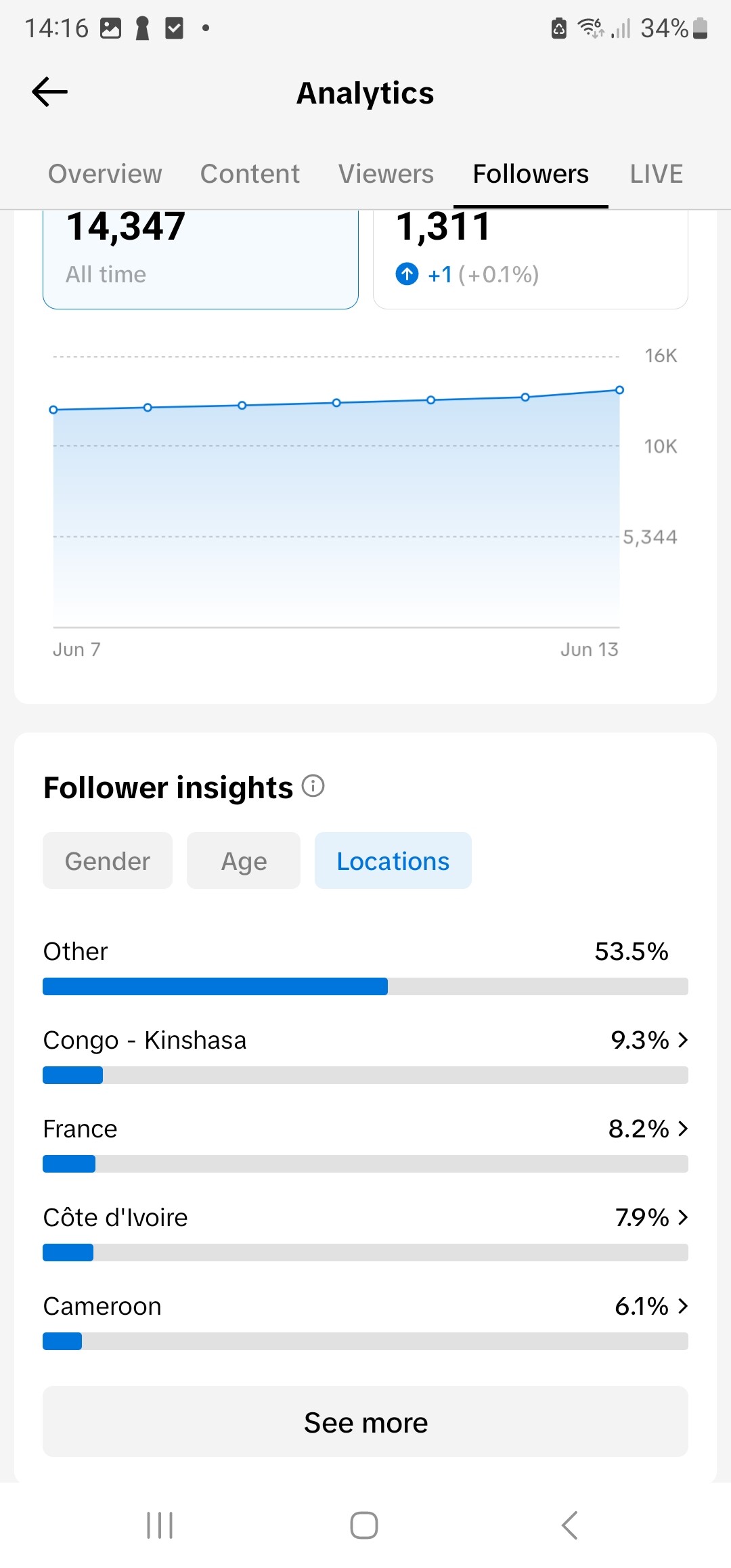731x1568 pixels.
Task: Expand Congo - Kinshasa location details chevron
Action: [x=683, y=1040]
